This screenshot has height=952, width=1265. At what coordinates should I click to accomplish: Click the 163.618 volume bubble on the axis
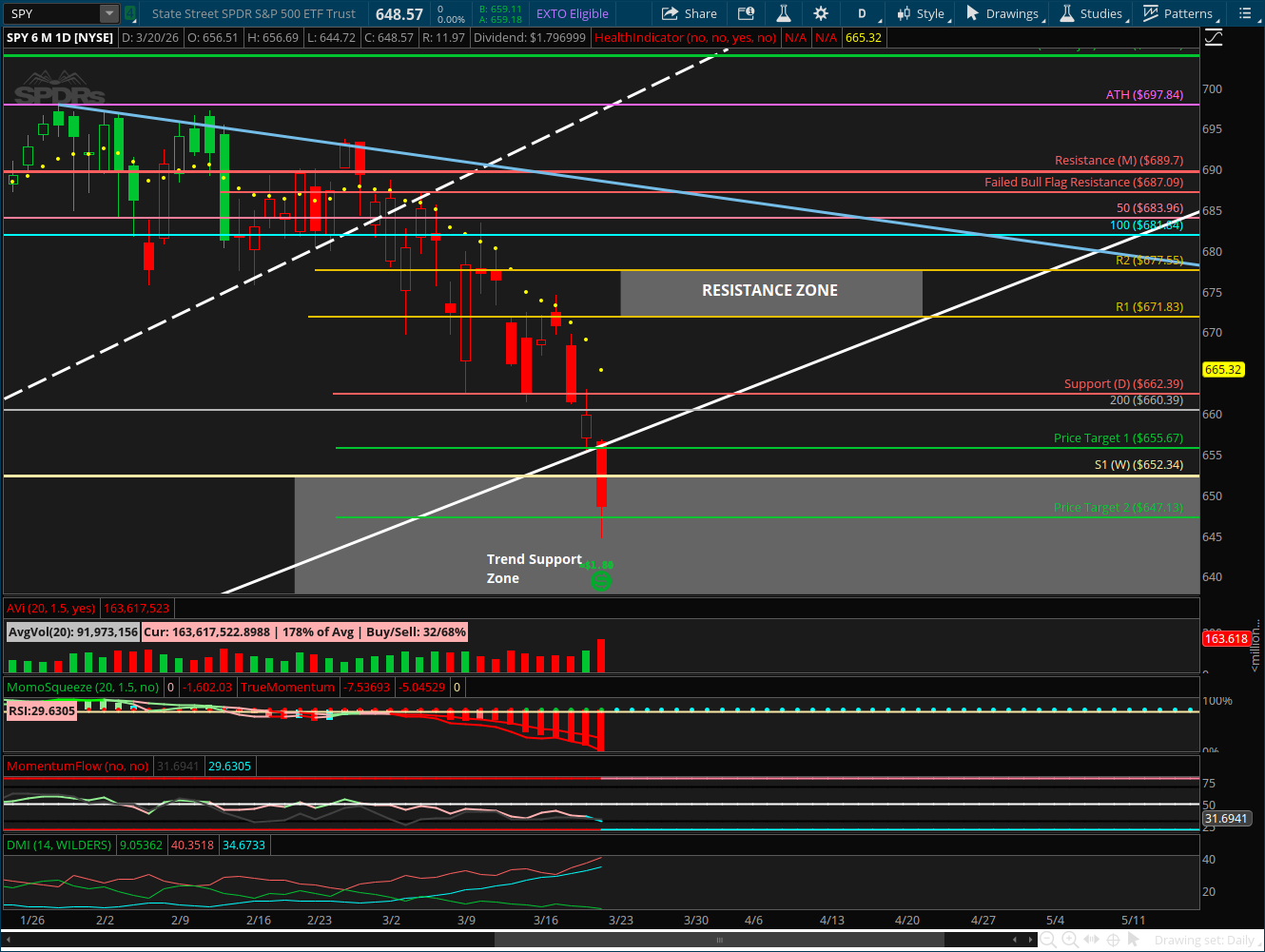coord(1226,638)
